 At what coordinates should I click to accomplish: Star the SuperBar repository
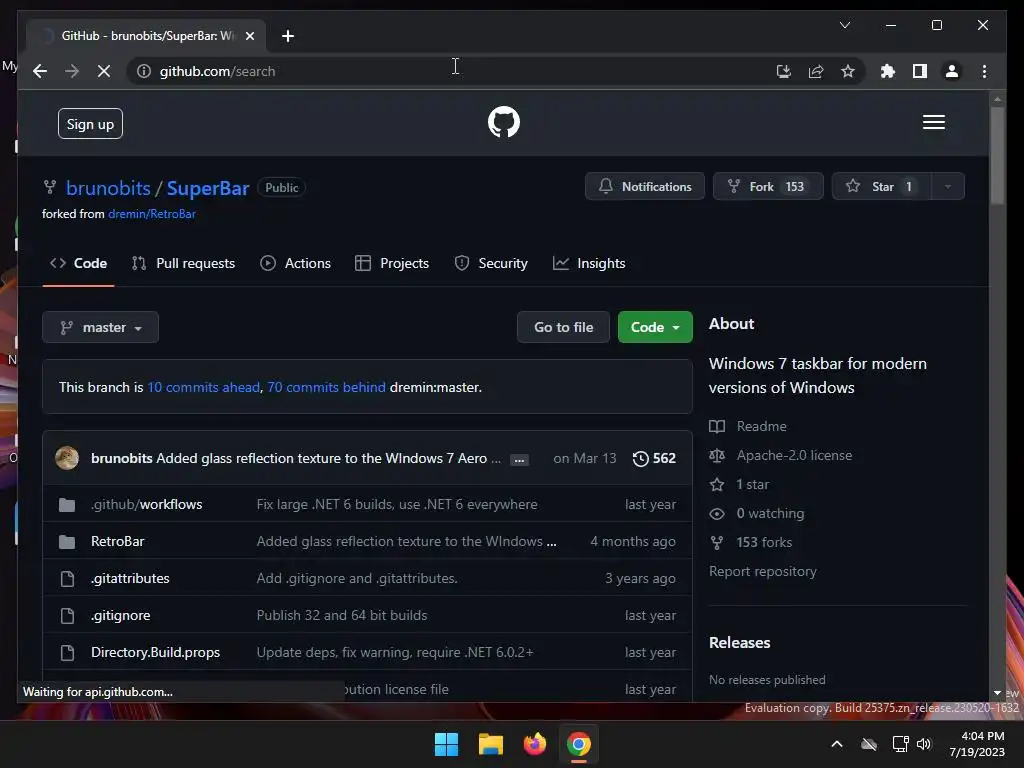coord(881,187)
